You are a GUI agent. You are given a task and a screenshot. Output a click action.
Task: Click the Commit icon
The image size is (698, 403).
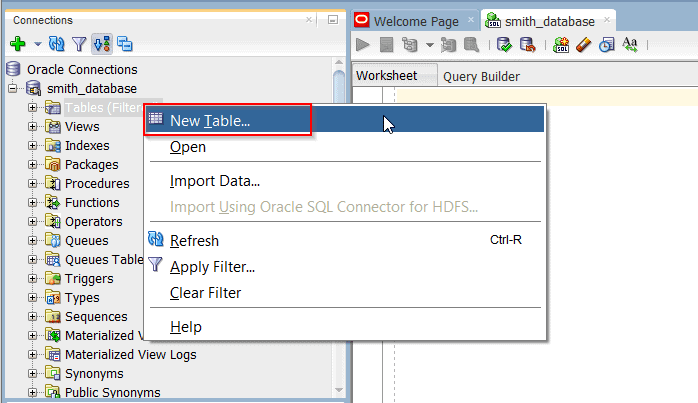click(x=504, y=45)
